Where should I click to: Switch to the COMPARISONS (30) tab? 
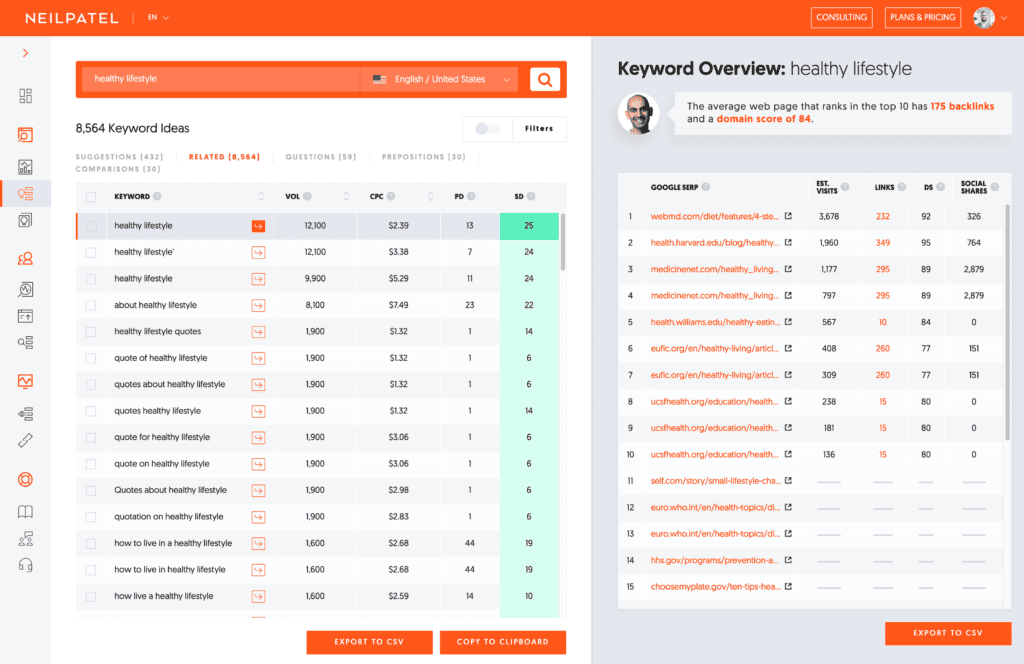coord(118,169)
